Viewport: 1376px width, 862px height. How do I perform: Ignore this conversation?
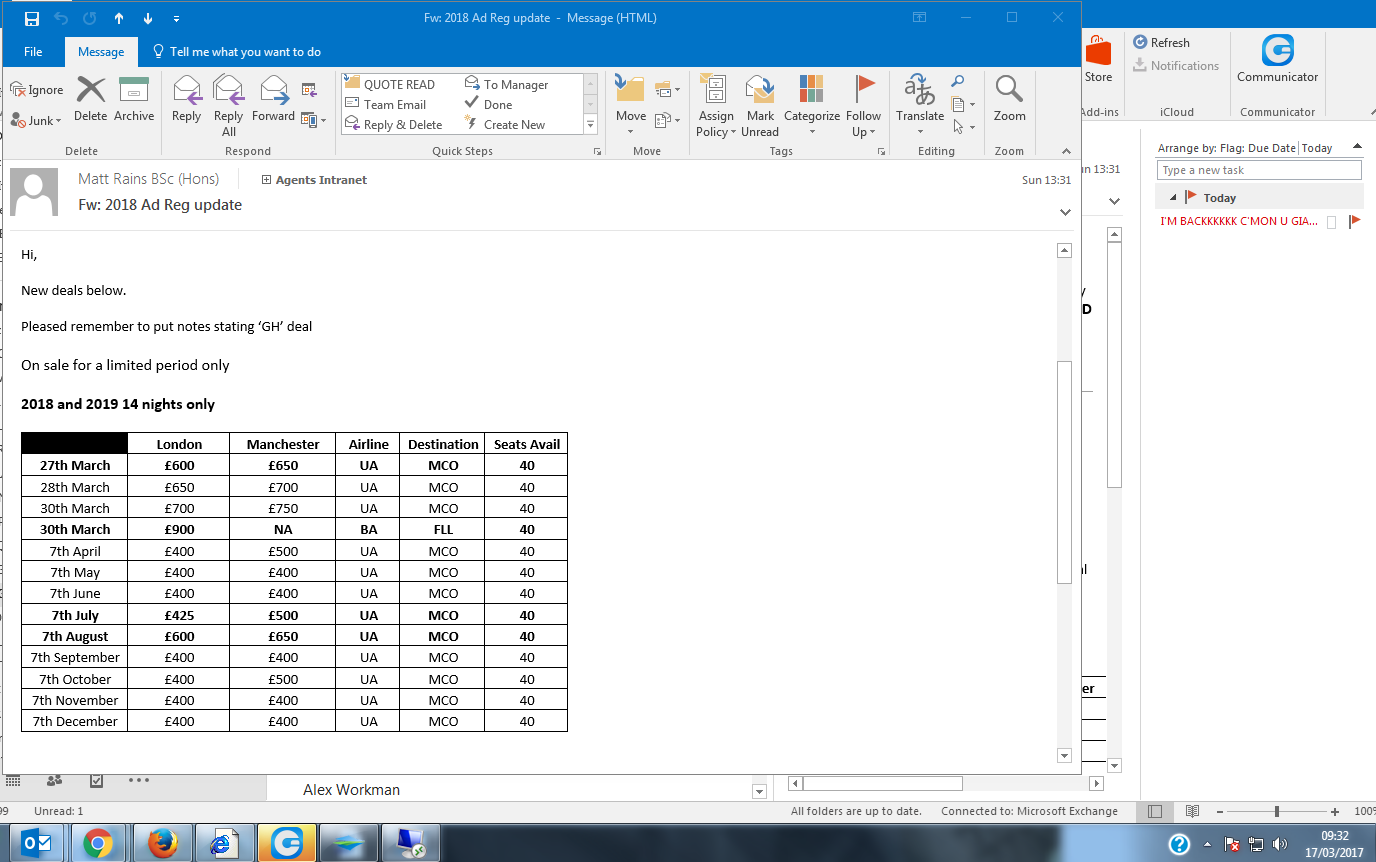click(37, 90)
